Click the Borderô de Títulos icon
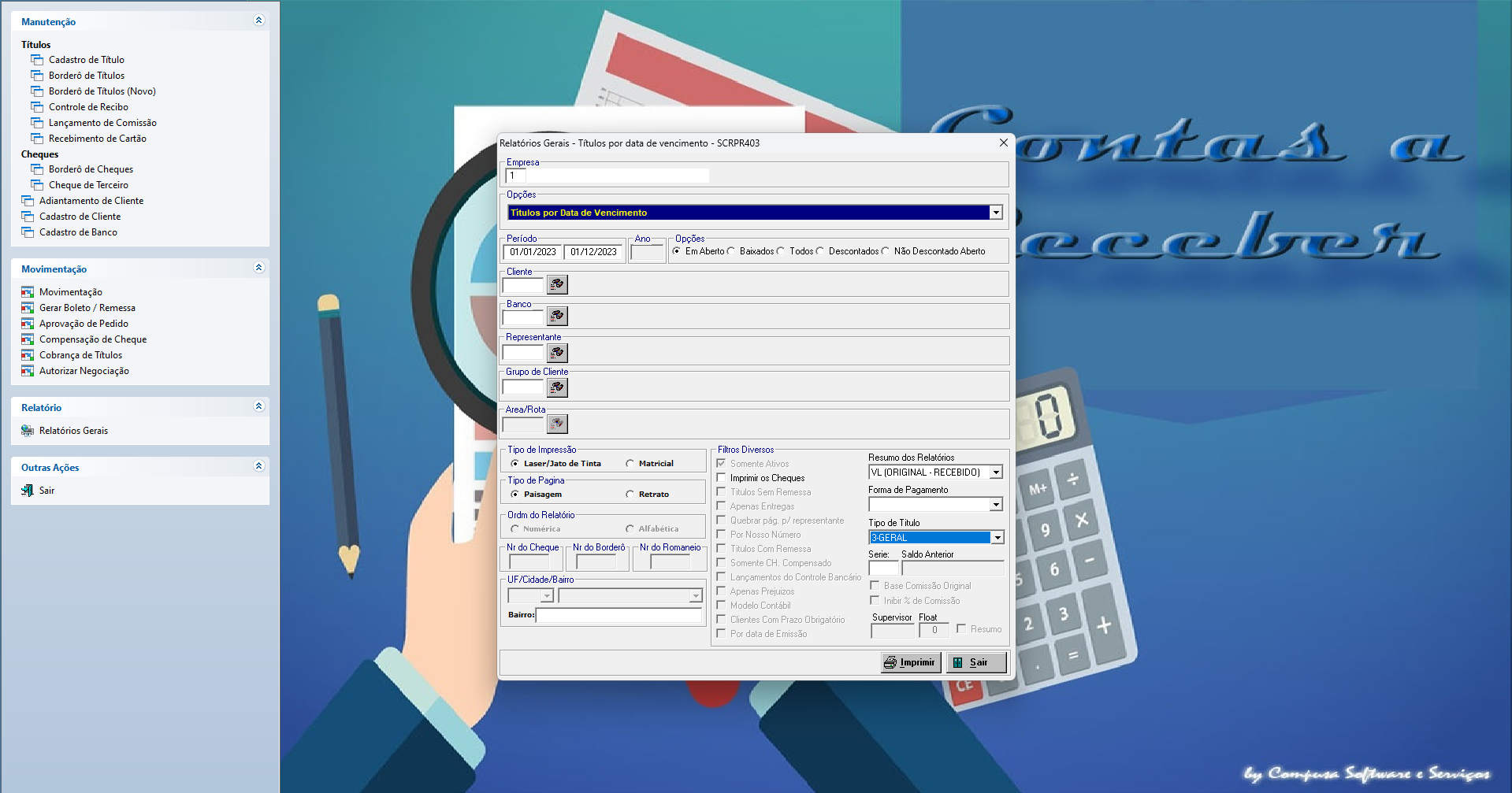 [37, 76]
